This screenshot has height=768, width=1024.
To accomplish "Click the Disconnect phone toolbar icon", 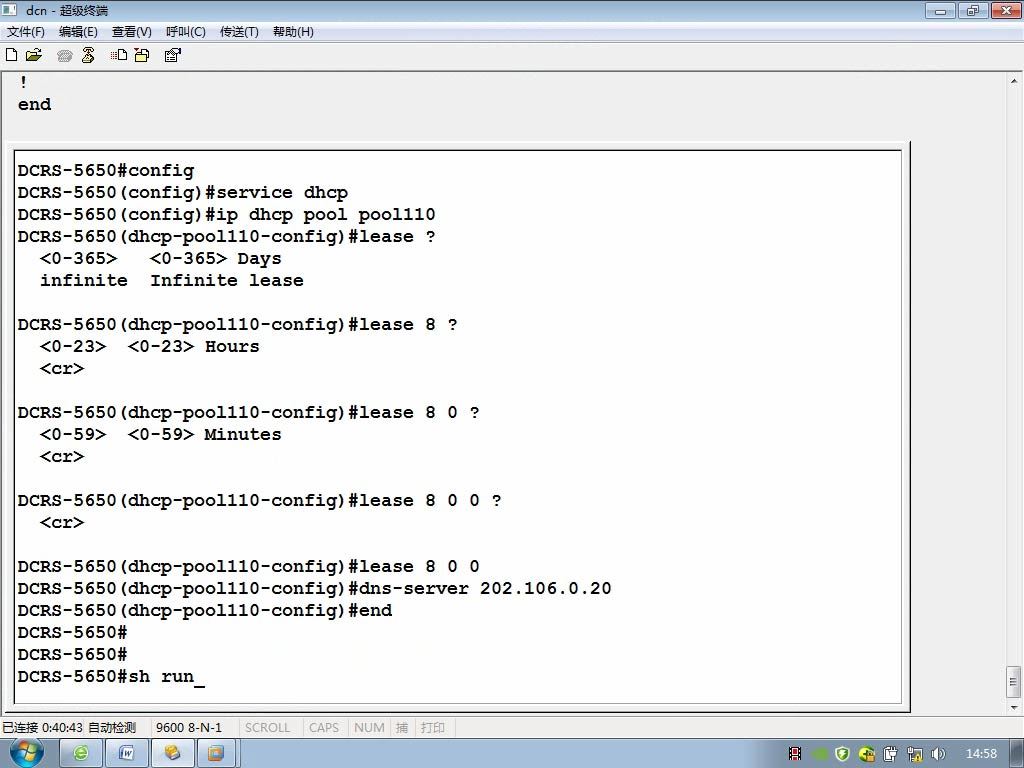I will coord(88,55).
